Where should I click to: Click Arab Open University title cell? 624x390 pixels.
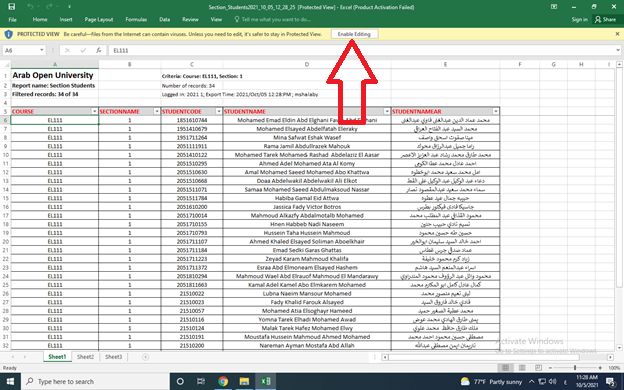pyautogui.click(x=55, y=75)
